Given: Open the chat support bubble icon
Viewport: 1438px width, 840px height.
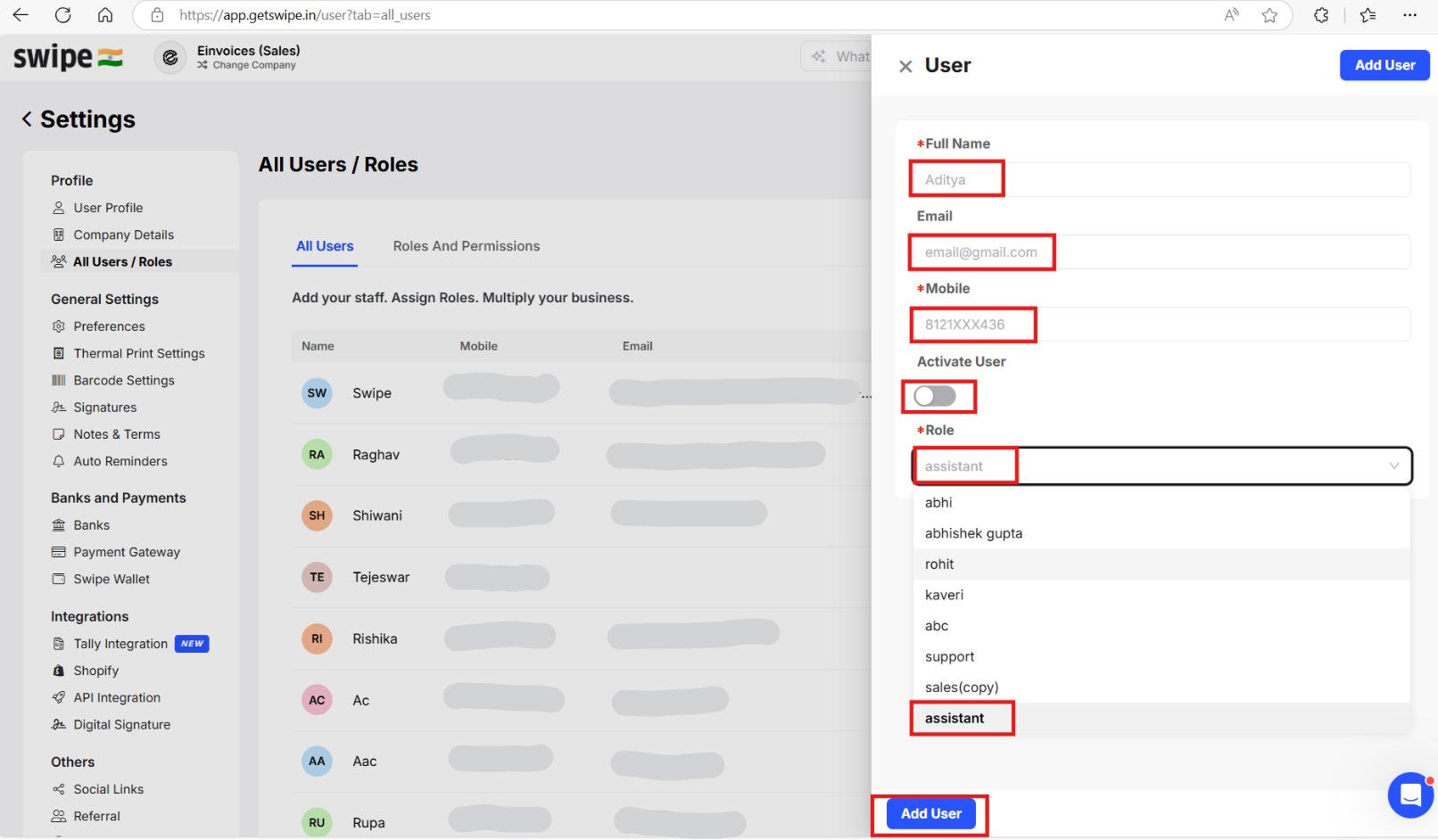Looking at the screenshot, I should 1410,795.
